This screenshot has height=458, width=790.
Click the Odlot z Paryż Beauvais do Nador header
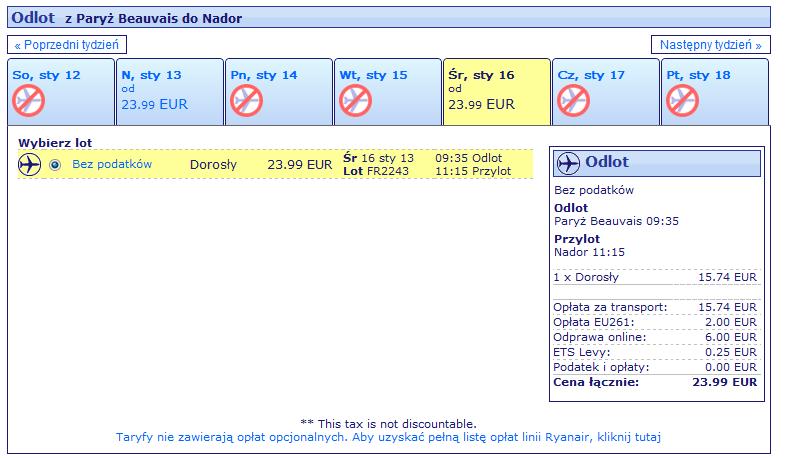point(388,18)
